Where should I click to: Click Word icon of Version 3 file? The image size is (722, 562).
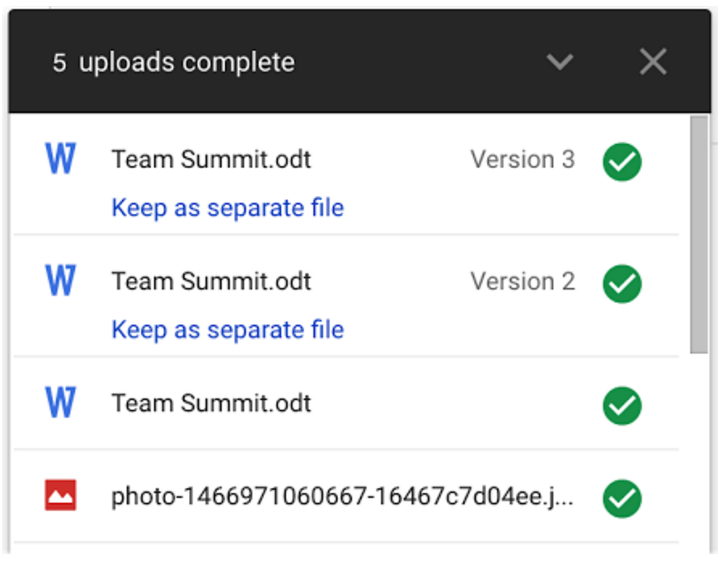(60, 158)
